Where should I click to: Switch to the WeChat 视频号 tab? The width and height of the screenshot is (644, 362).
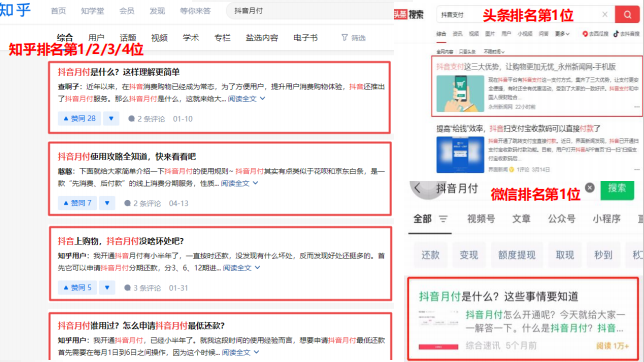pos(481,219)
